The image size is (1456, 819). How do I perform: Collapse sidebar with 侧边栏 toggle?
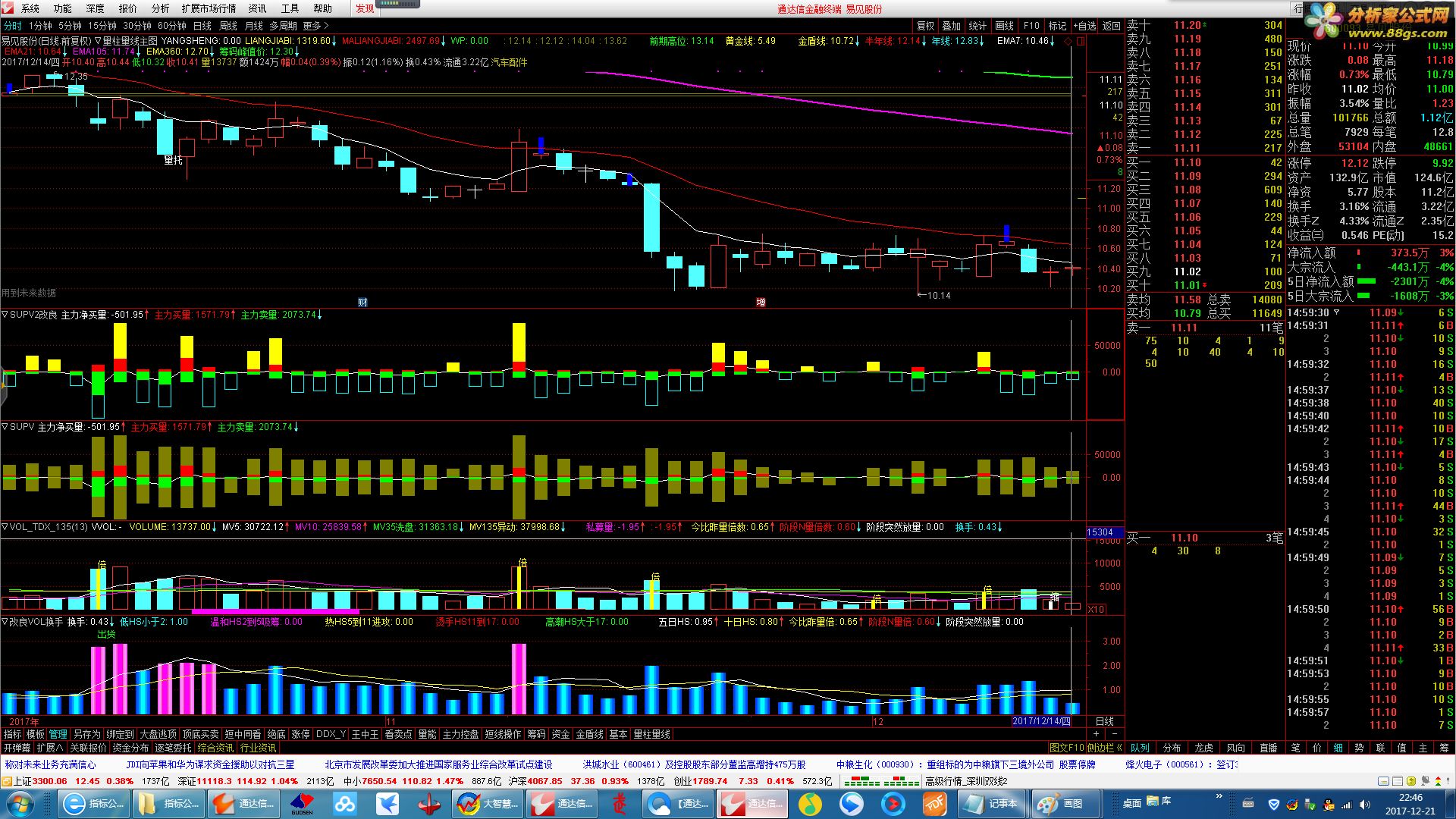click(x=1105, y=748)
